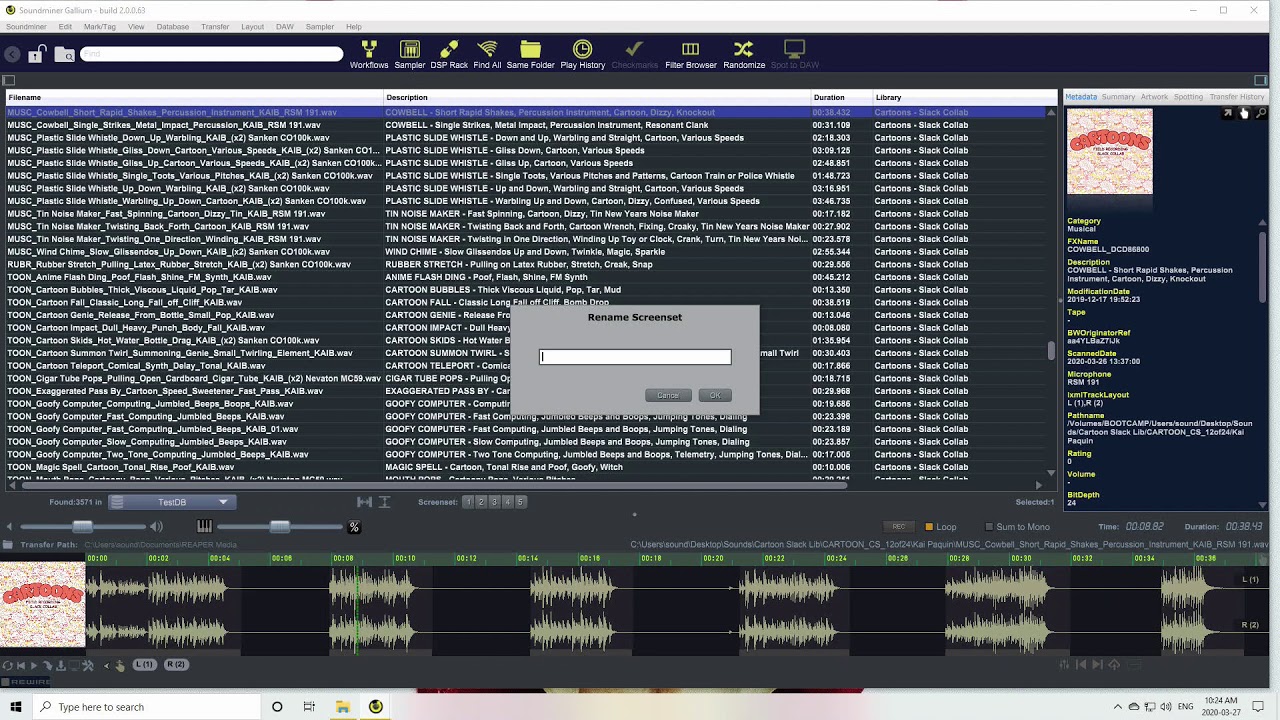Open the Filter Browser
1280x720 pixels.
tap(690, 55)
